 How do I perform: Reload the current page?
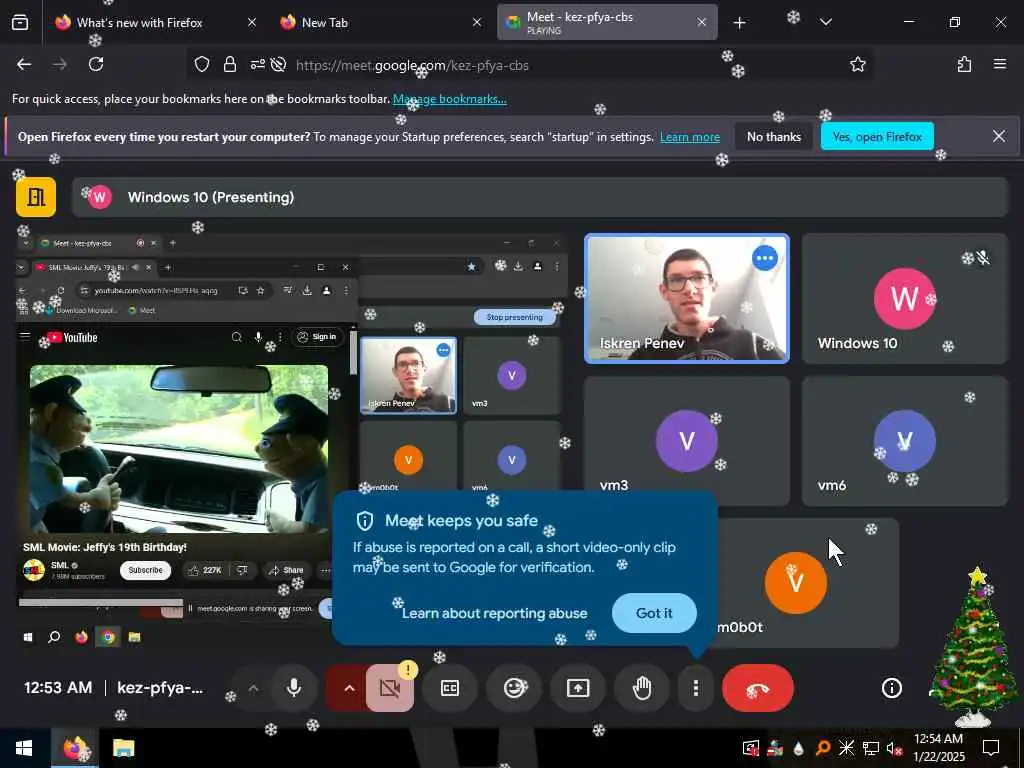pyautogui.click(x=96, y=65)
